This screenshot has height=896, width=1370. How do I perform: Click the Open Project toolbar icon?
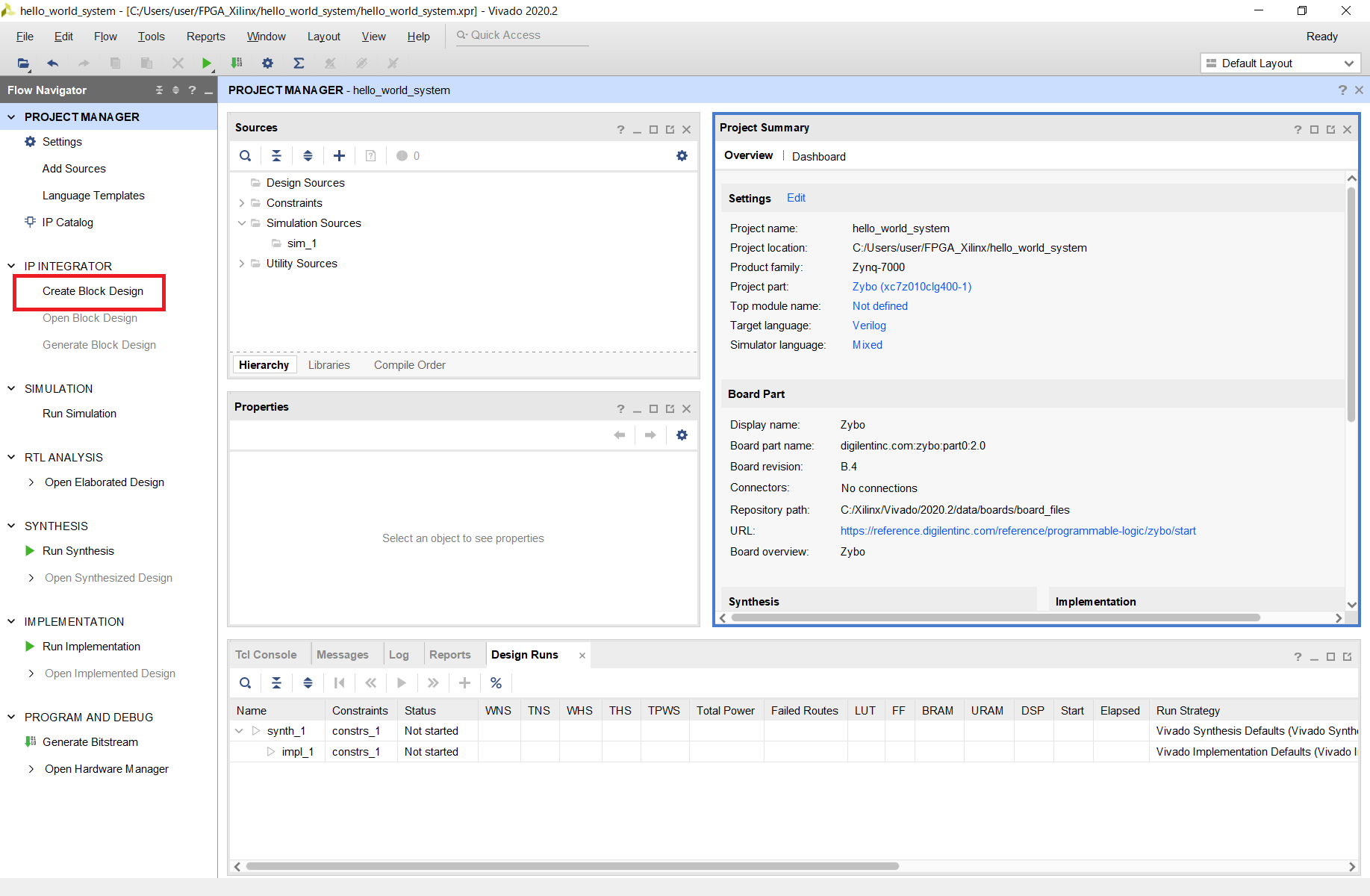pos(23,63)
